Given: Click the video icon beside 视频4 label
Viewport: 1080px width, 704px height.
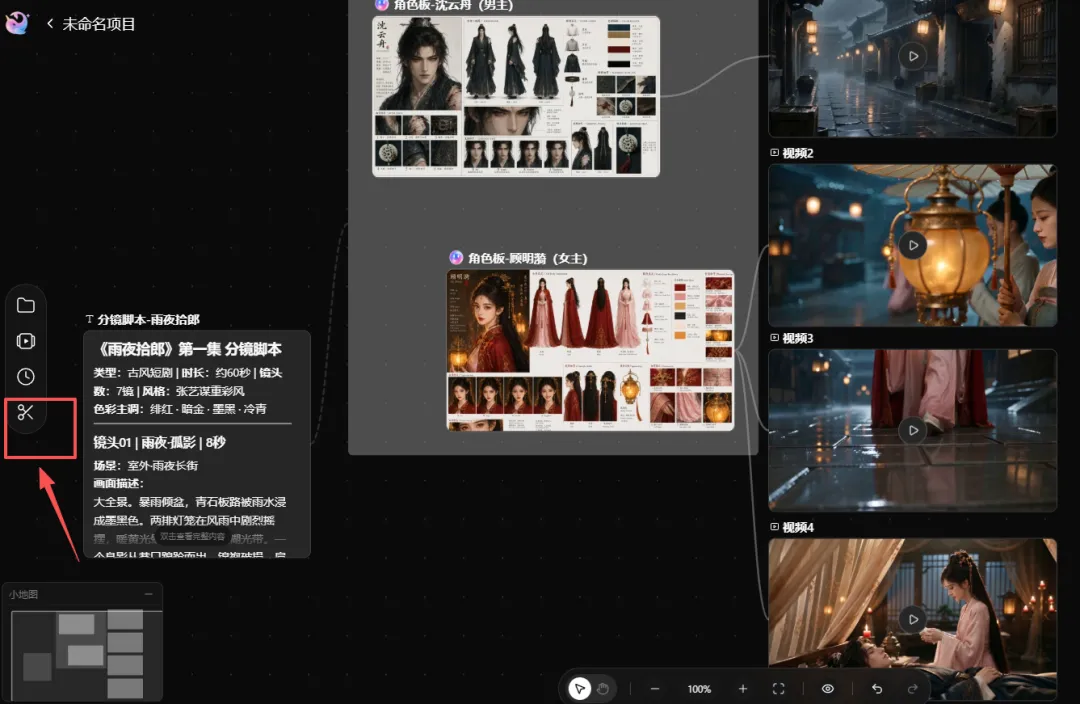Looking at the screenshot, I should point(774,526).
